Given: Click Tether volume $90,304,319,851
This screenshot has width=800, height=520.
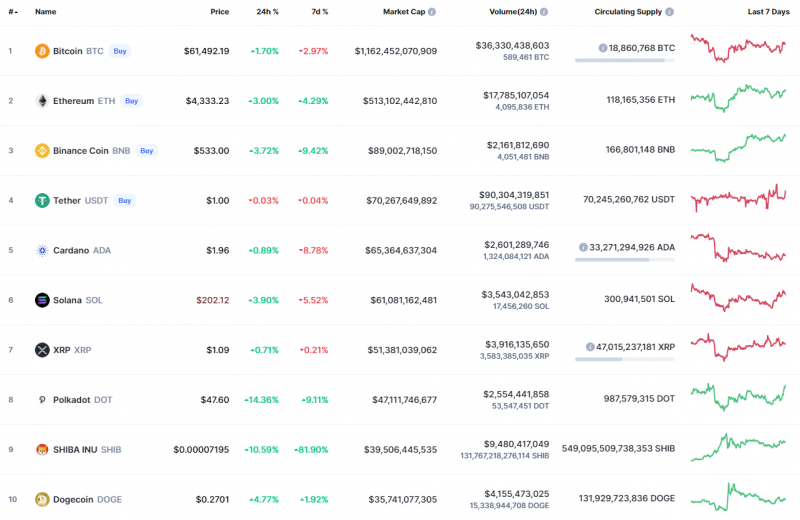Looking at the screenshot, I should click(514, 195).
